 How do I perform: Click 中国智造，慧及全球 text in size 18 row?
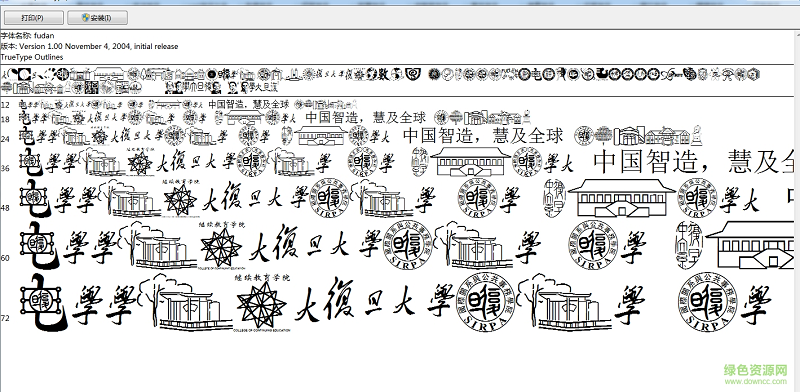point(365,118)
